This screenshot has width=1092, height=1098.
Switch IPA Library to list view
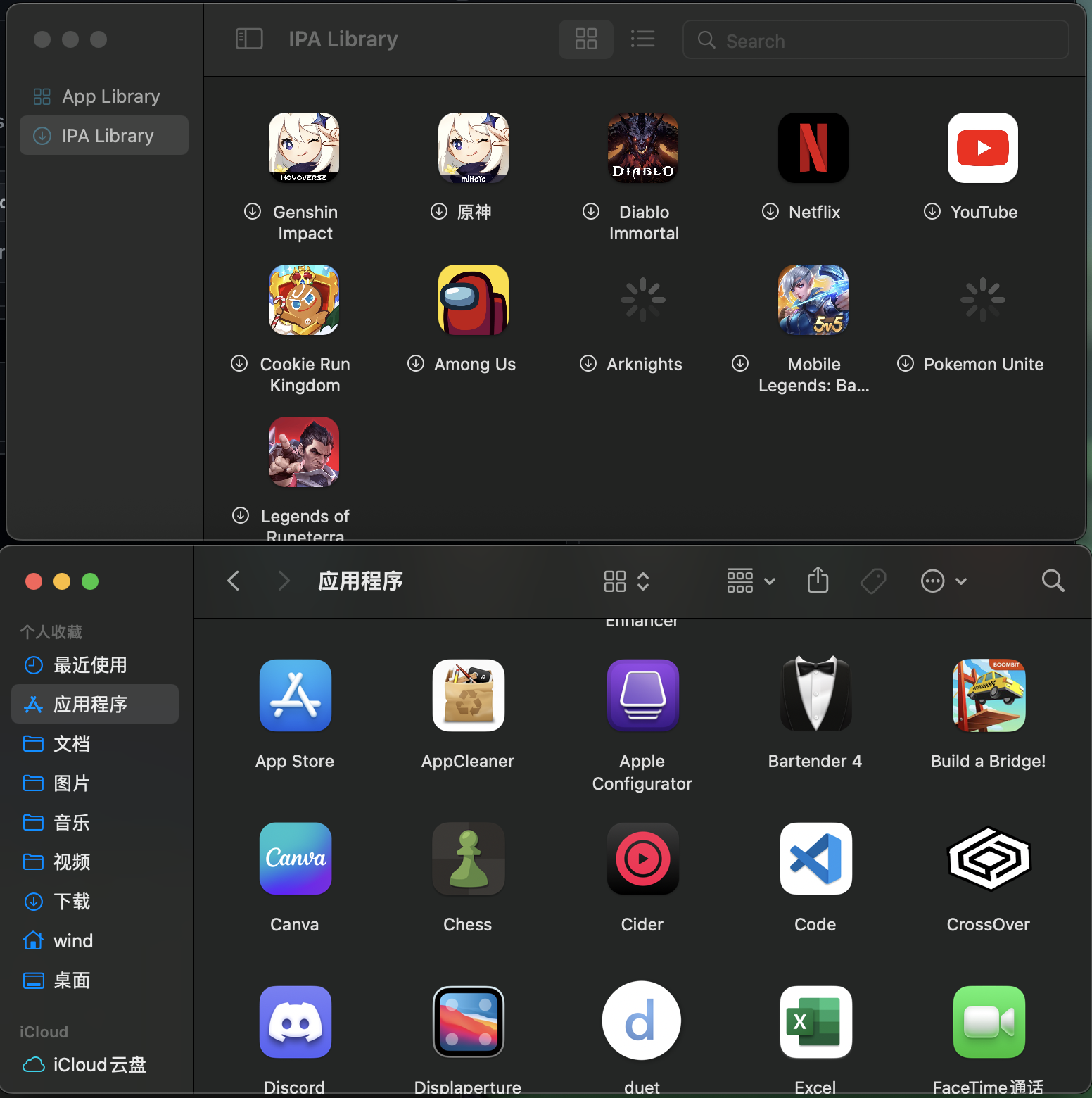[x=642, y=39]
